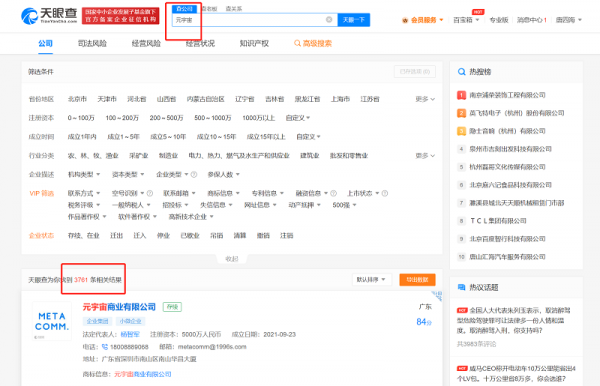Click phone icon beside 18008889068
600x386 pixels.
105,347
